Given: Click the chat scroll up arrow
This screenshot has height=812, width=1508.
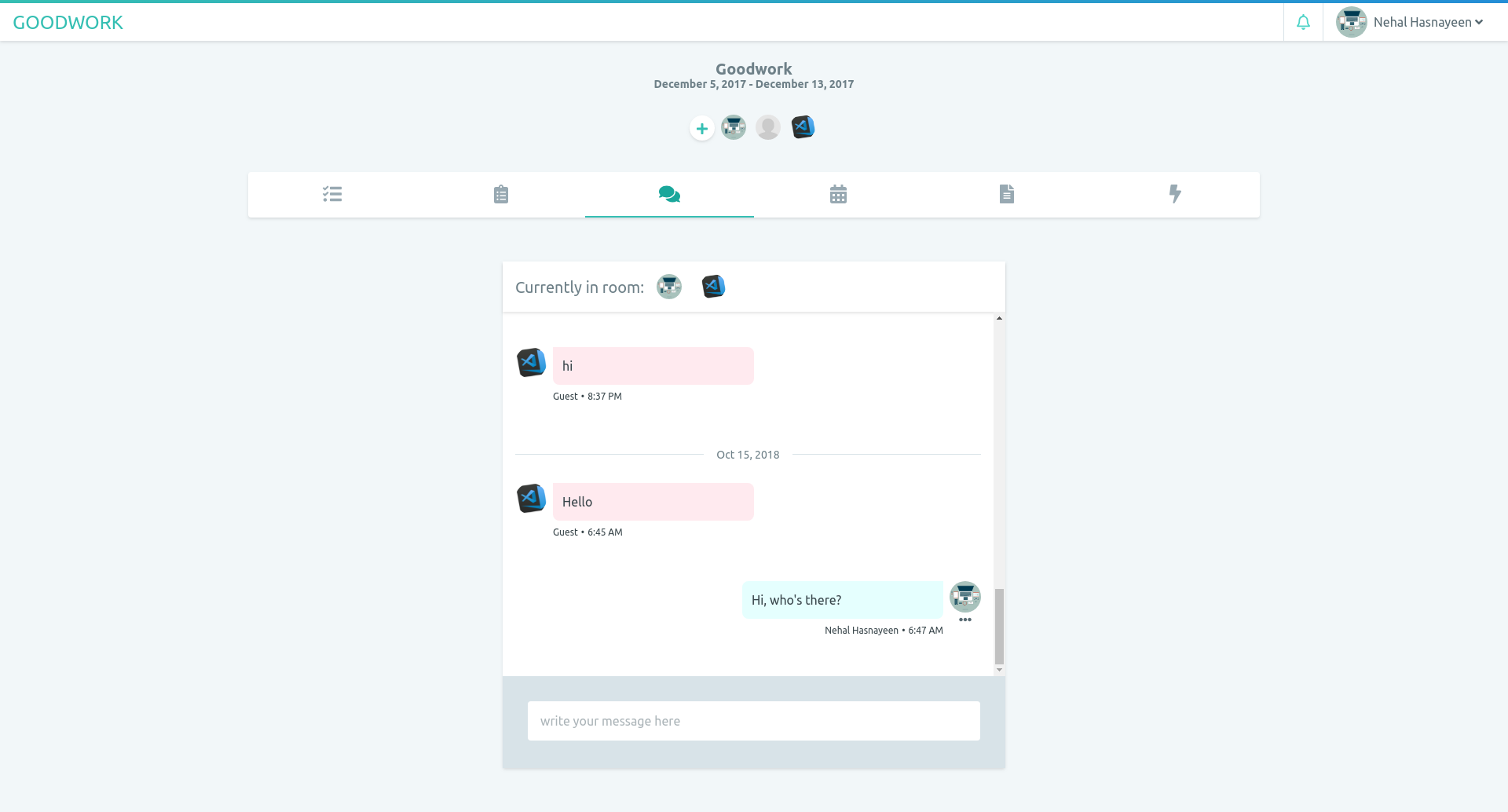Looking at the screenshot, I should tap(999, 318).
